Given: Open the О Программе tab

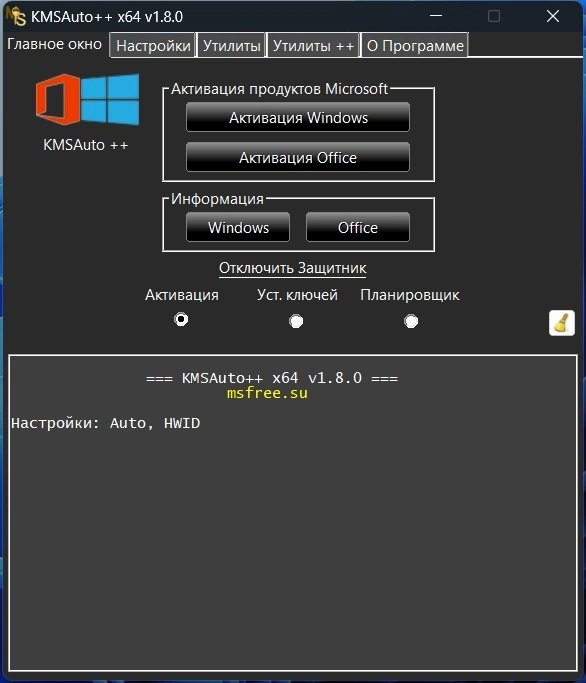Looking at the screenshot, I should click(415, 45).
